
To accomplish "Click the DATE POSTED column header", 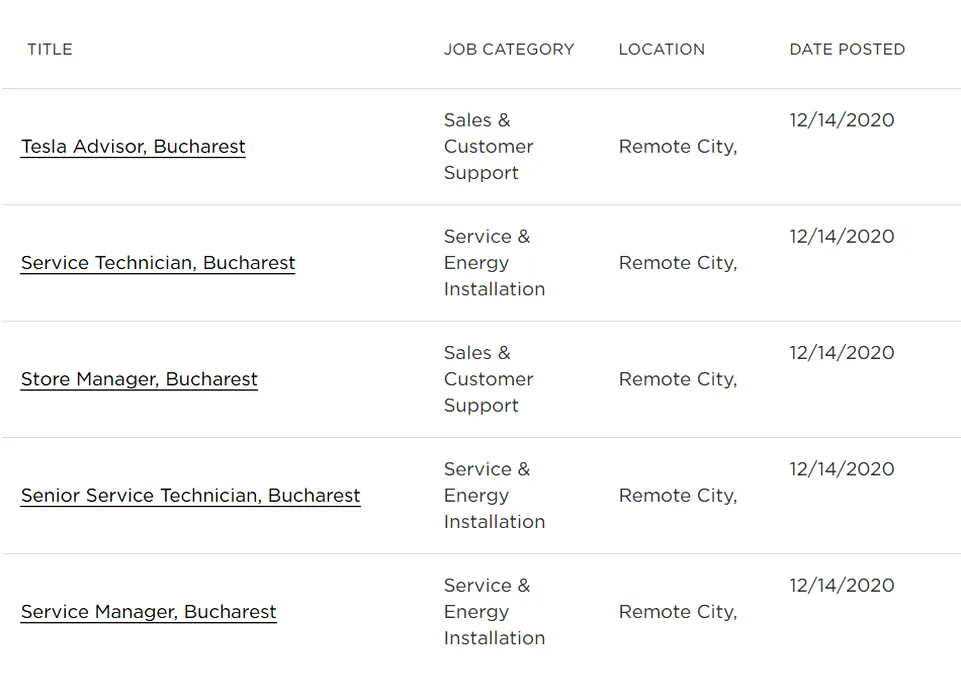I will click(847, 49).
